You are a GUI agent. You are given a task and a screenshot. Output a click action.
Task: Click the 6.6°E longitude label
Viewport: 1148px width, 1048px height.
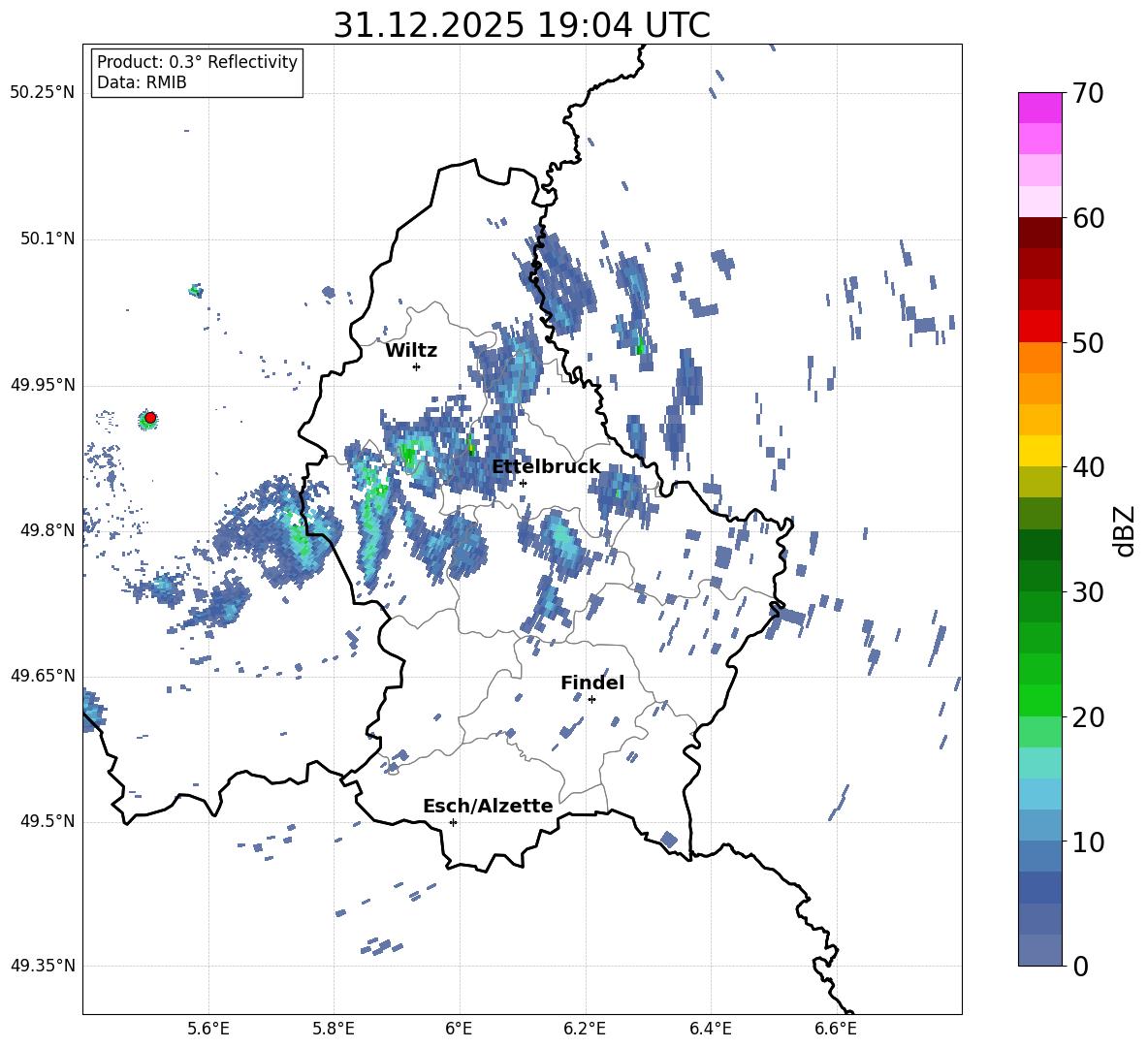tap(836, 1029)
